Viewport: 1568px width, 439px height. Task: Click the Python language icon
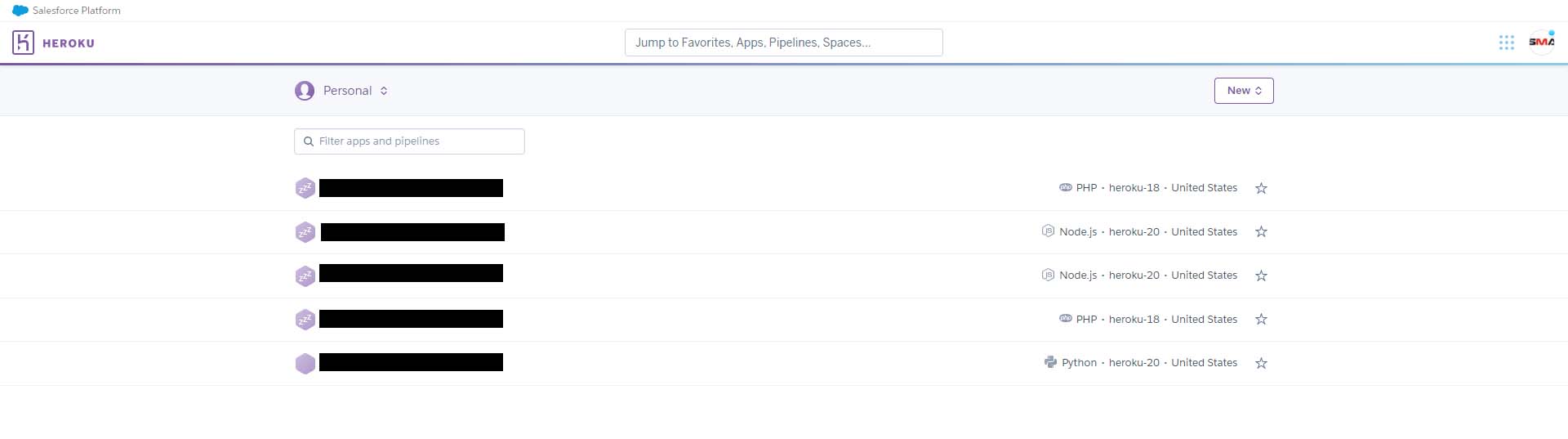point(1050,362)
